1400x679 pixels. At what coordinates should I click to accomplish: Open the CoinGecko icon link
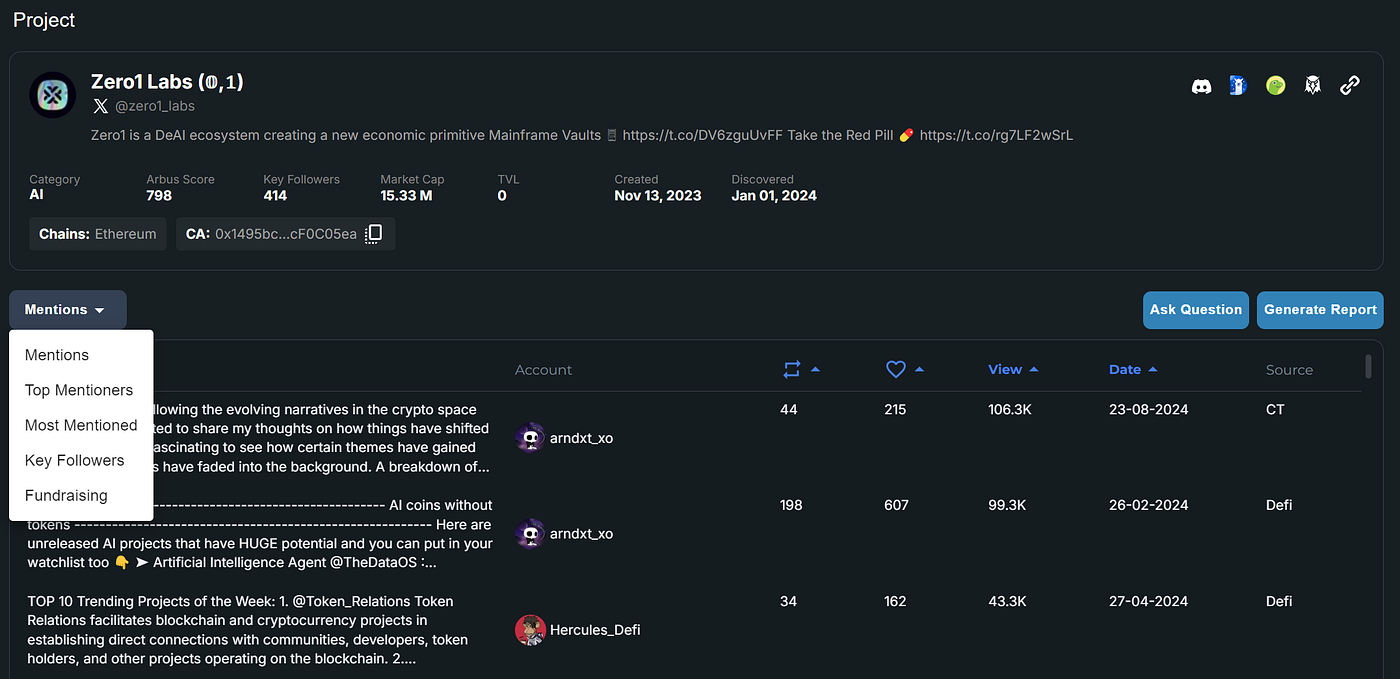(1275, 86)
